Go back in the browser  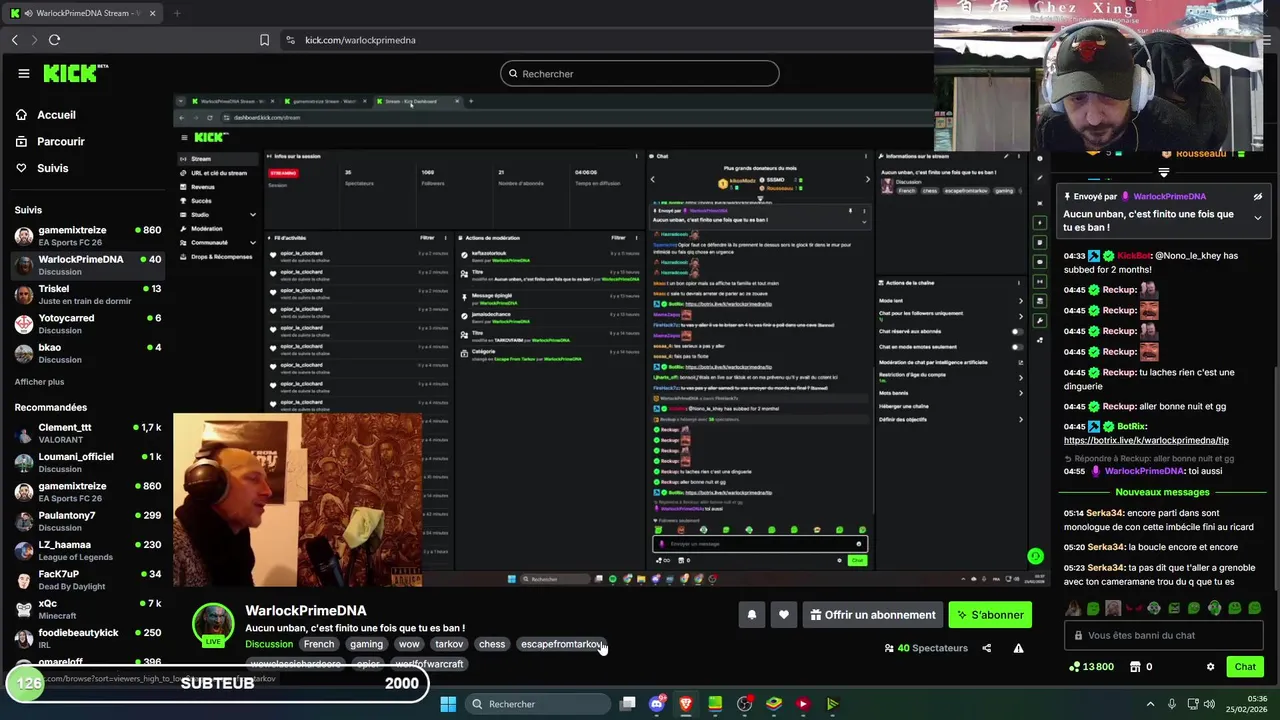tap(15, 40)
